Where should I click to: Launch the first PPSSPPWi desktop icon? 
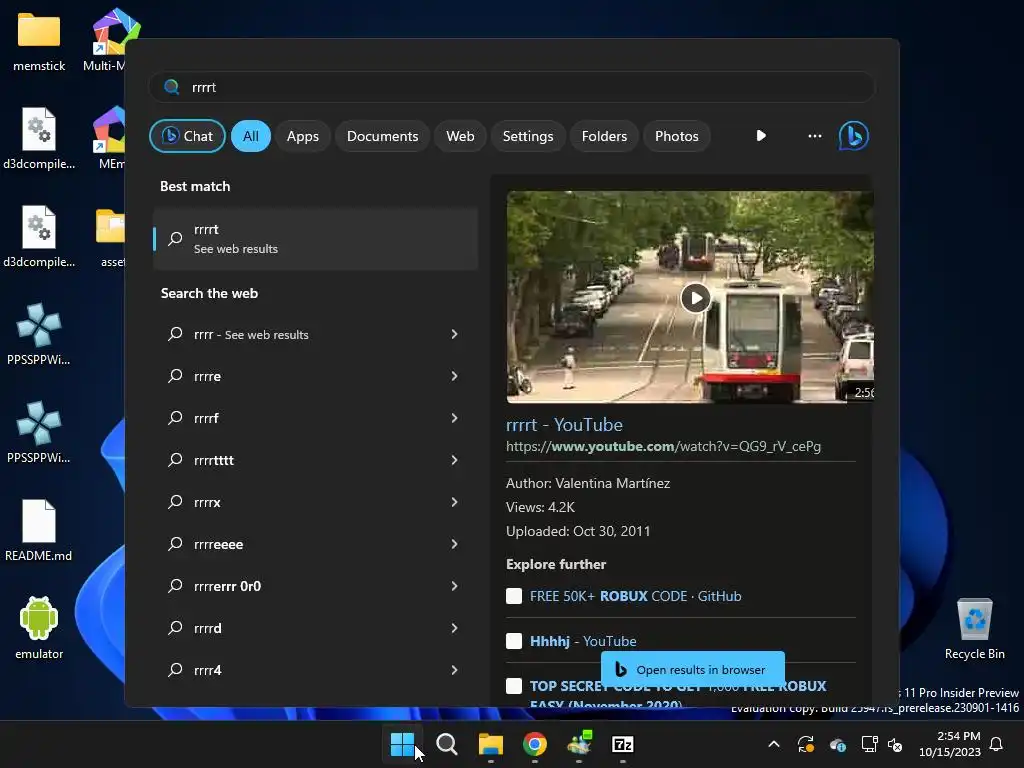click(x=39, y=334)
